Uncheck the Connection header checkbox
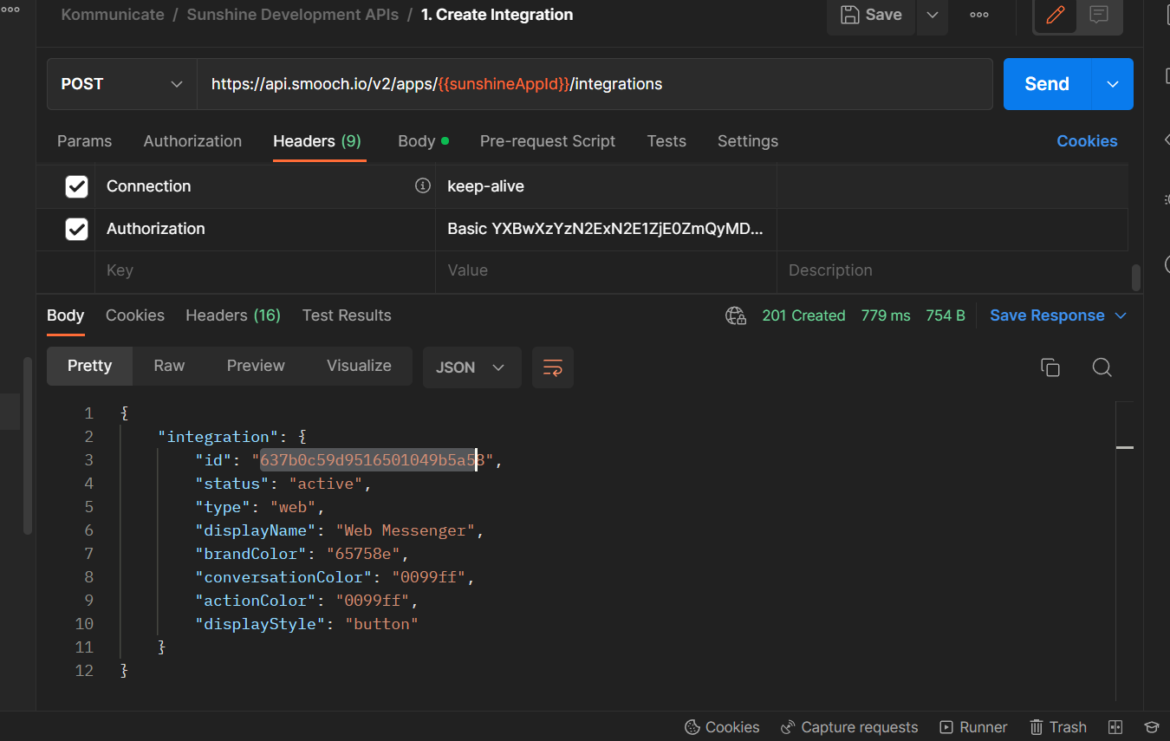This screenshot has width=1170, height=741. [x=76, y=187]
